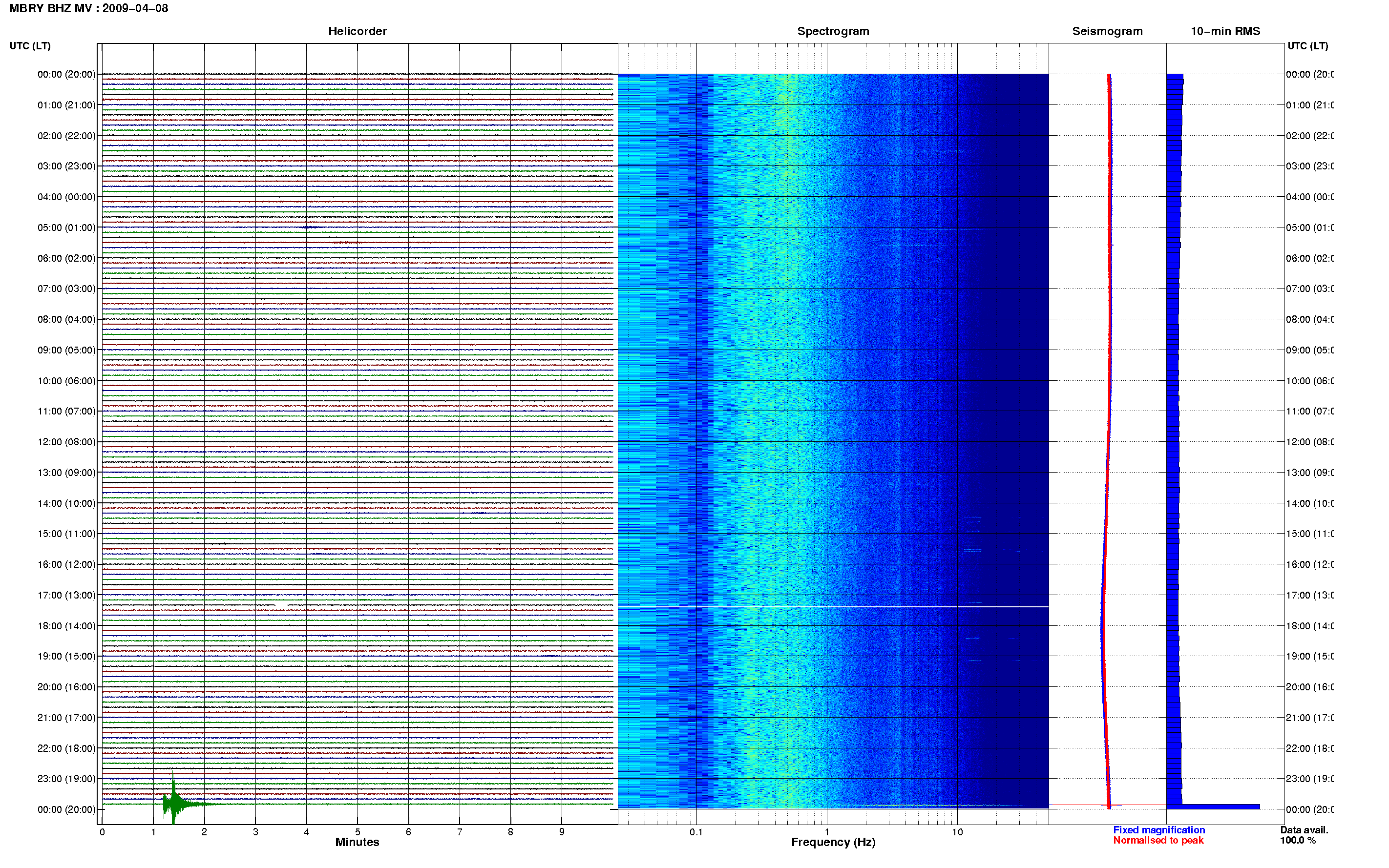Click "02:00 (22:00)" on the left time axis
The width and height of the screenshot is (1389, 868).
click(x=66, y=136)
